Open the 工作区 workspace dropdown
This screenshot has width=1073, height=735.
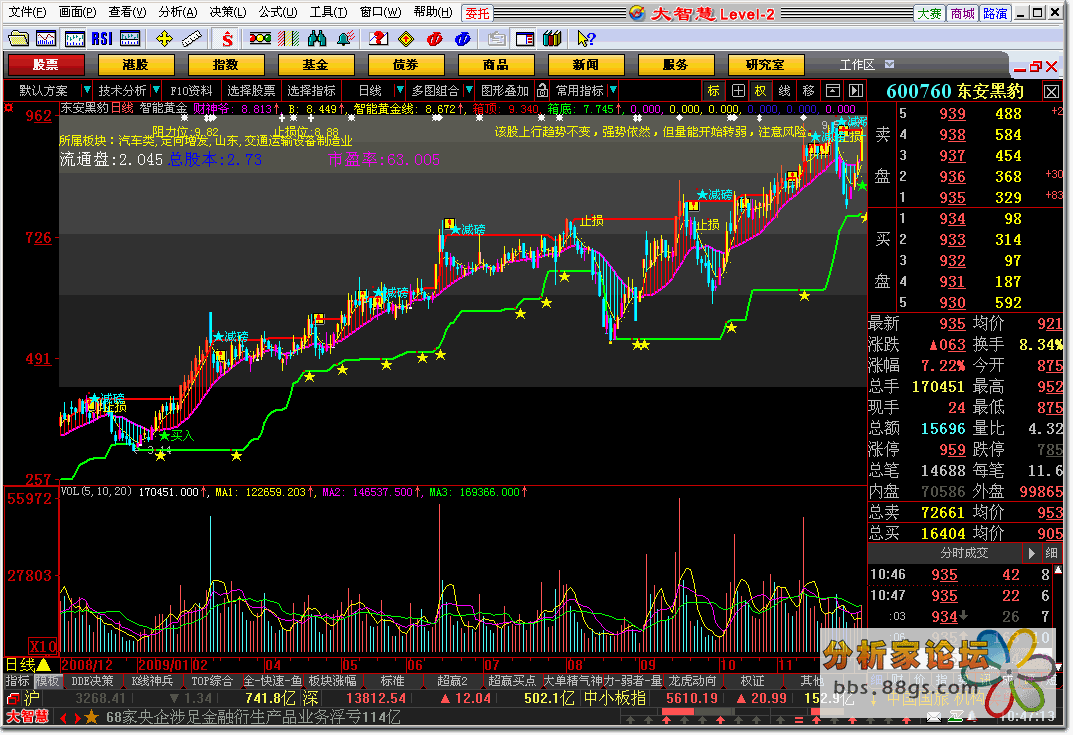coord(889,64)
